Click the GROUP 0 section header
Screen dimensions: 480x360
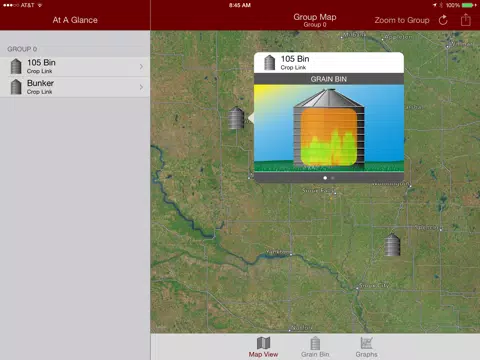(x=22, y=49)
